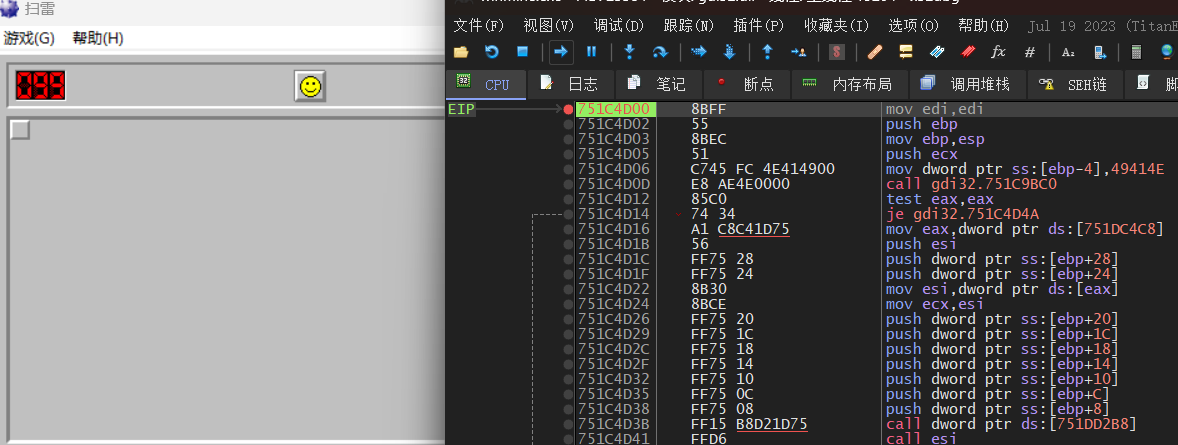Screen dimensions: 1178x445
Task: Select address 751C4D16 in disassembly
Action: tap(614, 229)
